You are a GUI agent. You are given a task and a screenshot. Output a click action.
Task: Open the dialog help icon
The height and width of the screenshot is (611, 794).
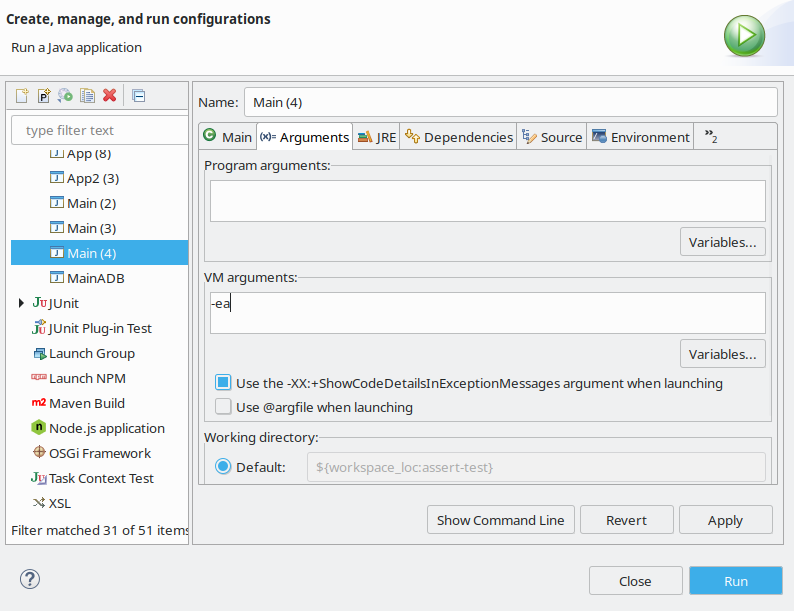coord(30,580)
